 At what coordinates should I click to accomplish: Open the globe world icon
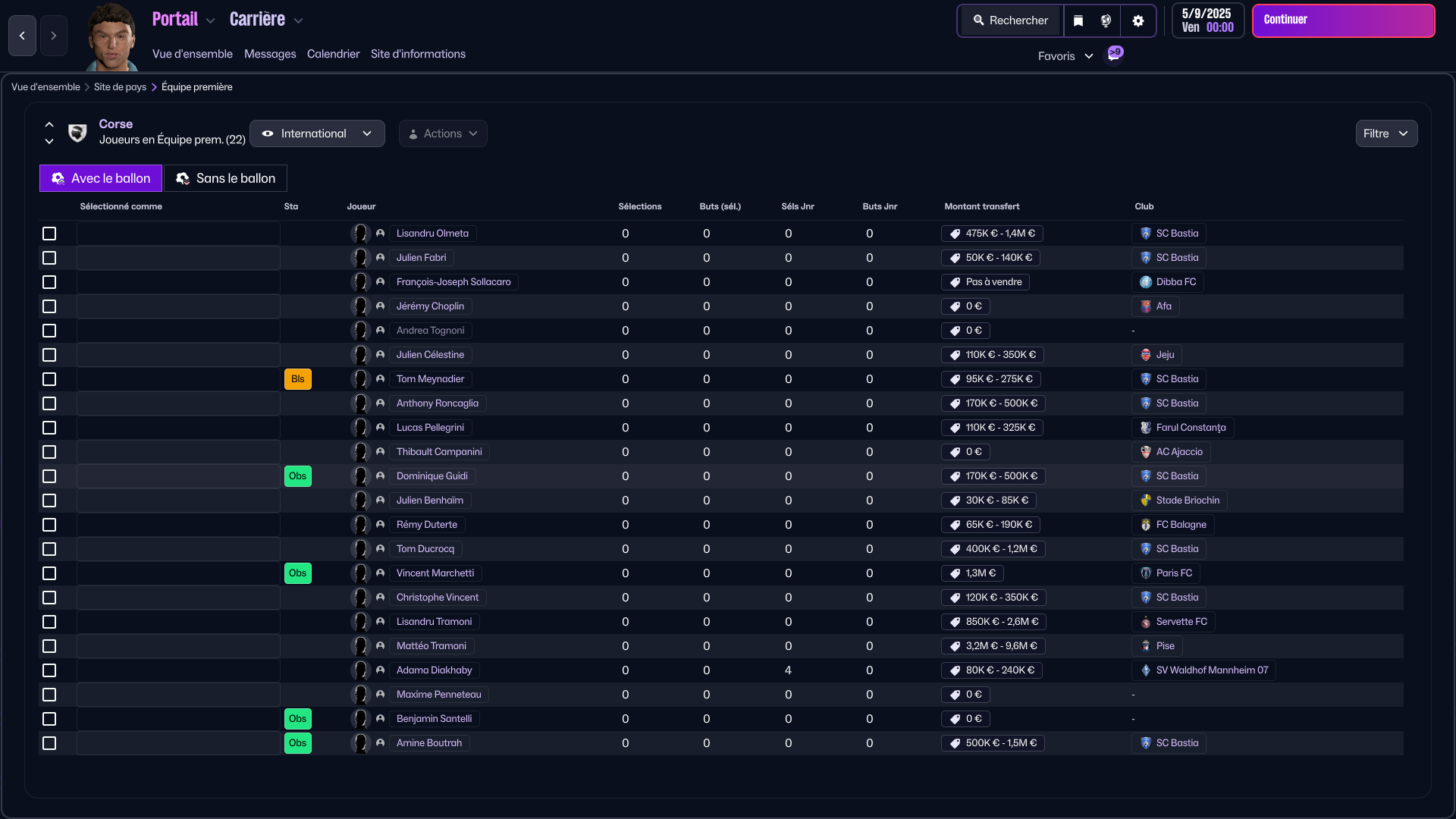click(1106, 20)
